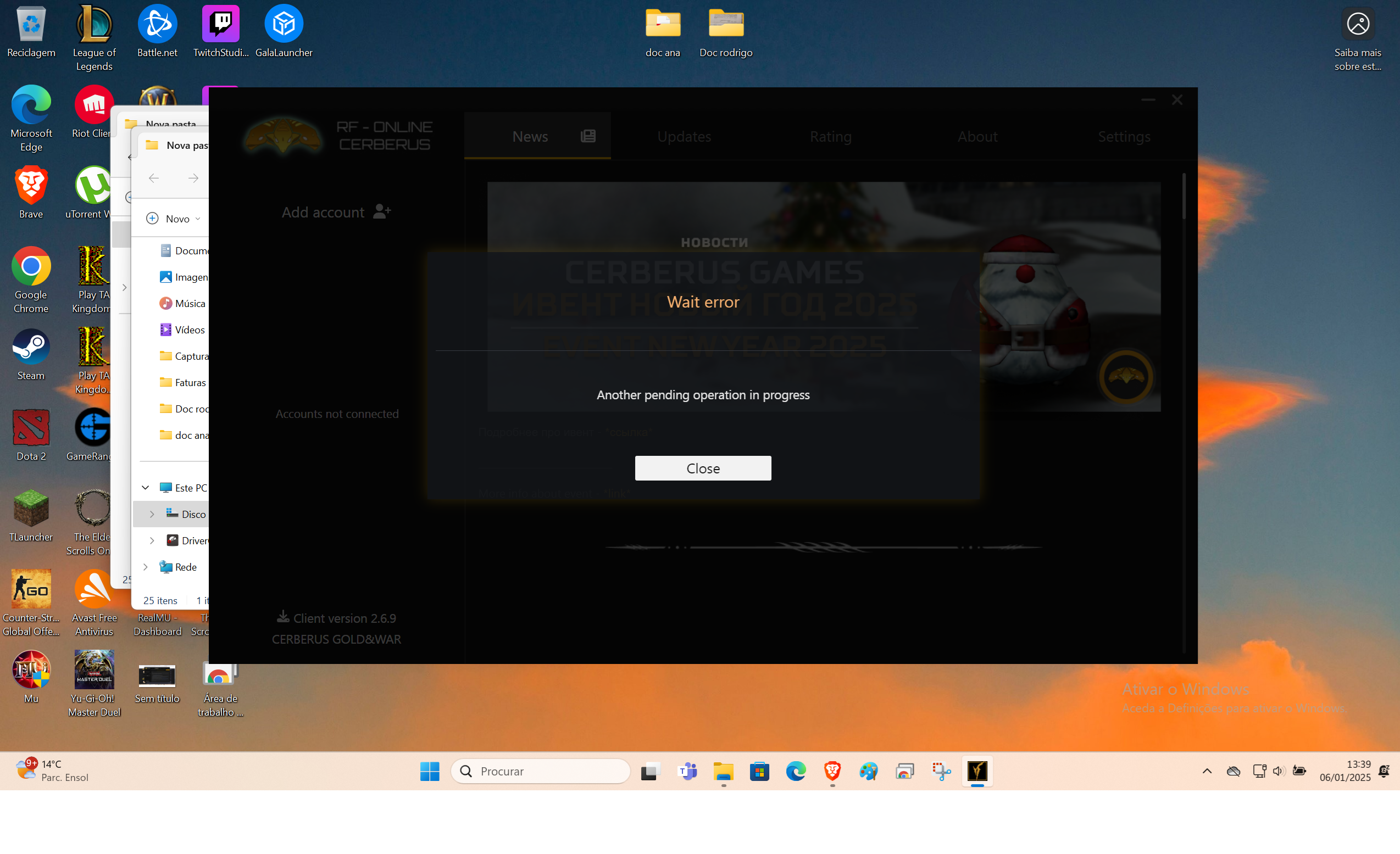Click Novo dropdown in File Explorer
Screen dimensions: 1400x854
pos(173,219)
